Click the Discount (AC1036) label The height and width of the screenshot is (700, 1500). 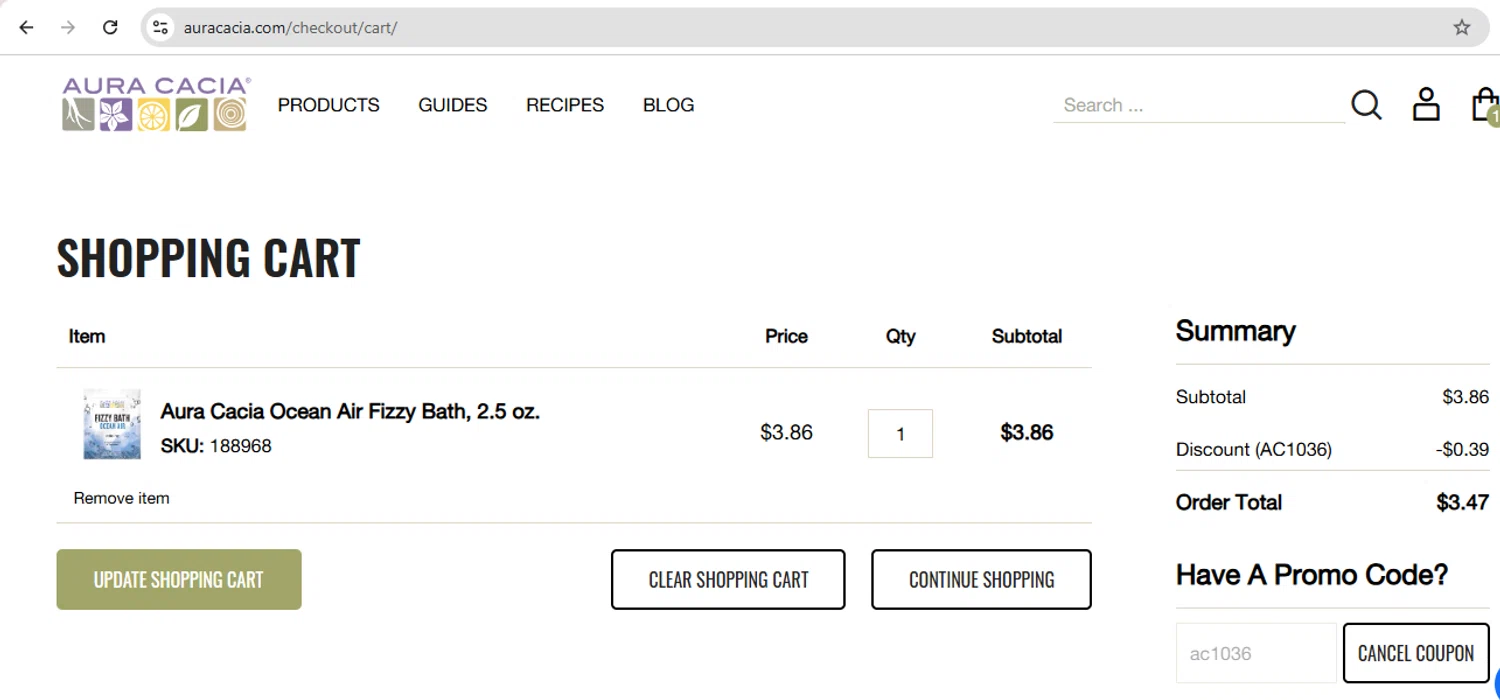tap(1254, 450)
